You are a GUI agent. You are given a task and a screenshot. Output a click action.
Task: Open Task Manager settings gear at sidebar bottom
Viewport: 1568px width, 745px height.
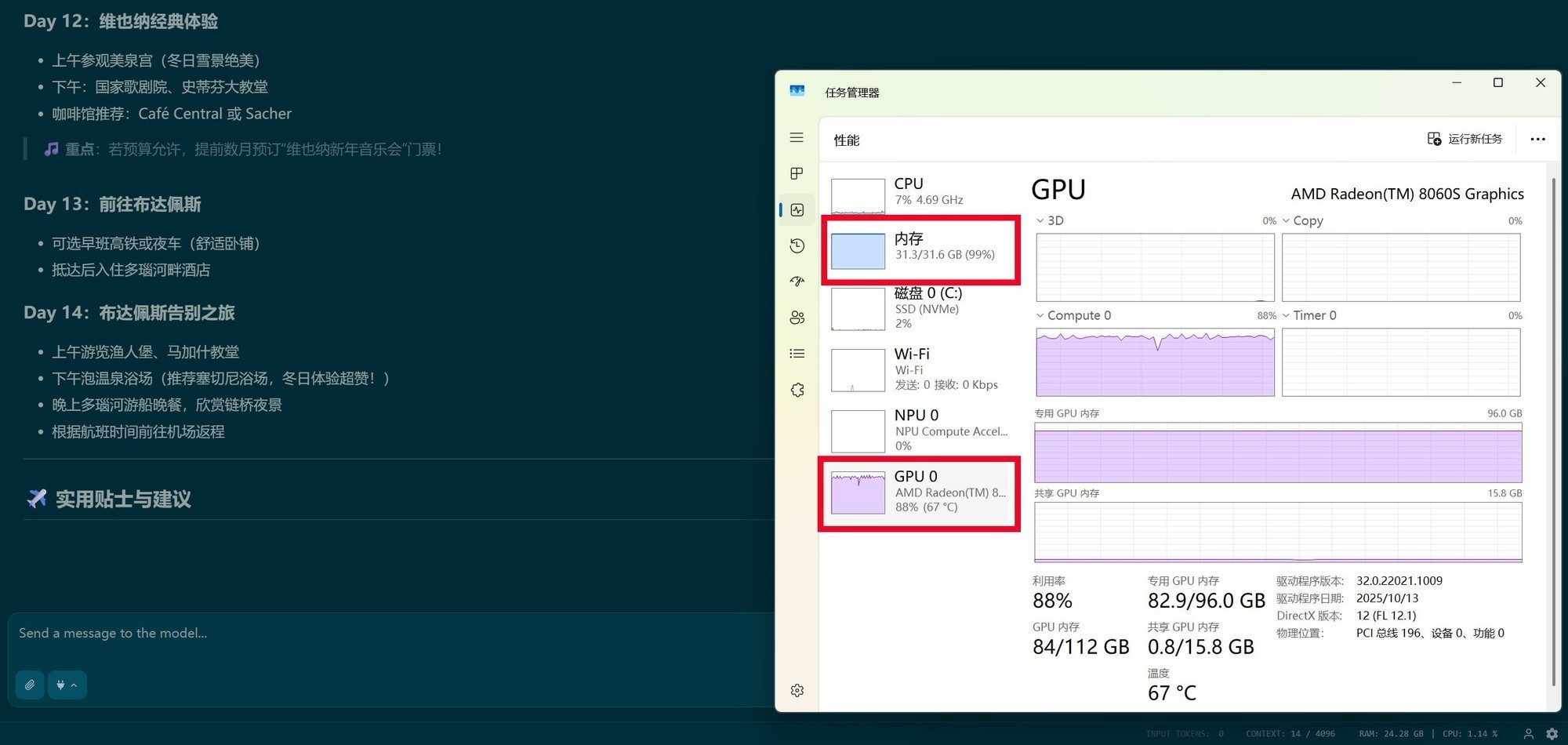(x=797, y=690)
